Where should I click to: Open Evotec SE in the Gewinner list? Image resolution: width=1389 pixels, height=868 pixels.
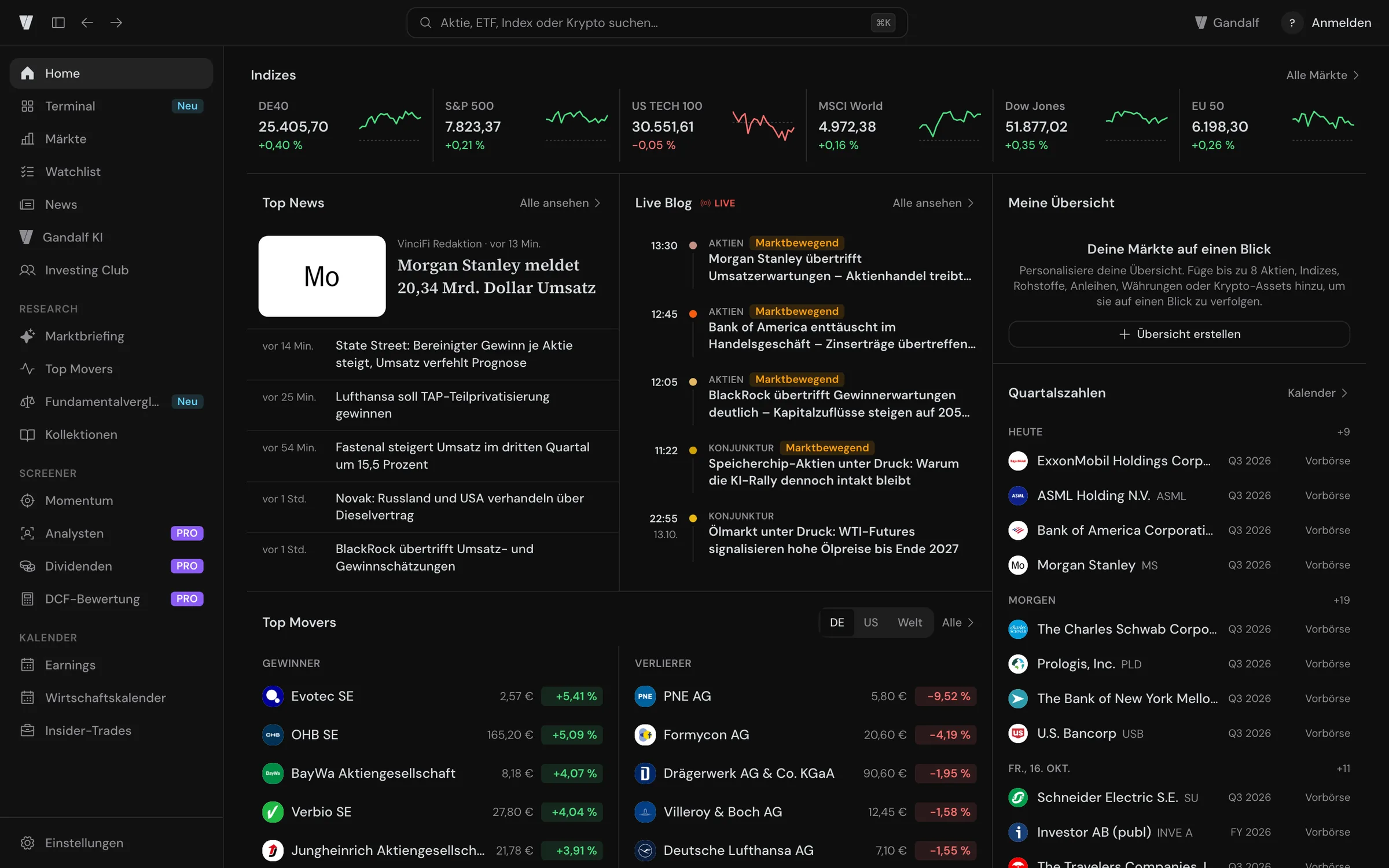click(x=432, y=696)
